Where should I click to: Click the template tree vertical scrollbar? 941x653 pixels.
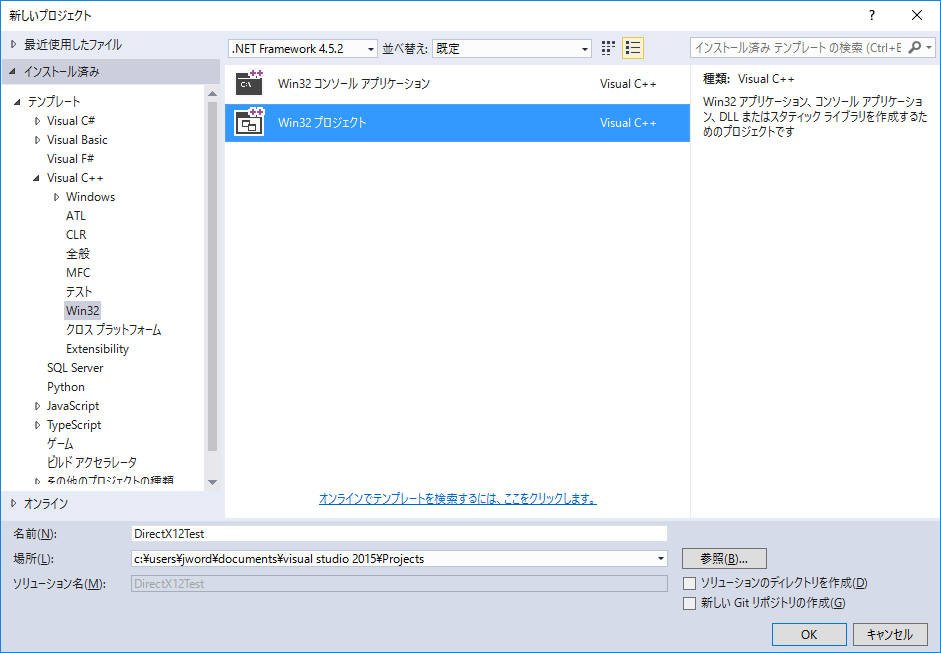tap(212, 280)
